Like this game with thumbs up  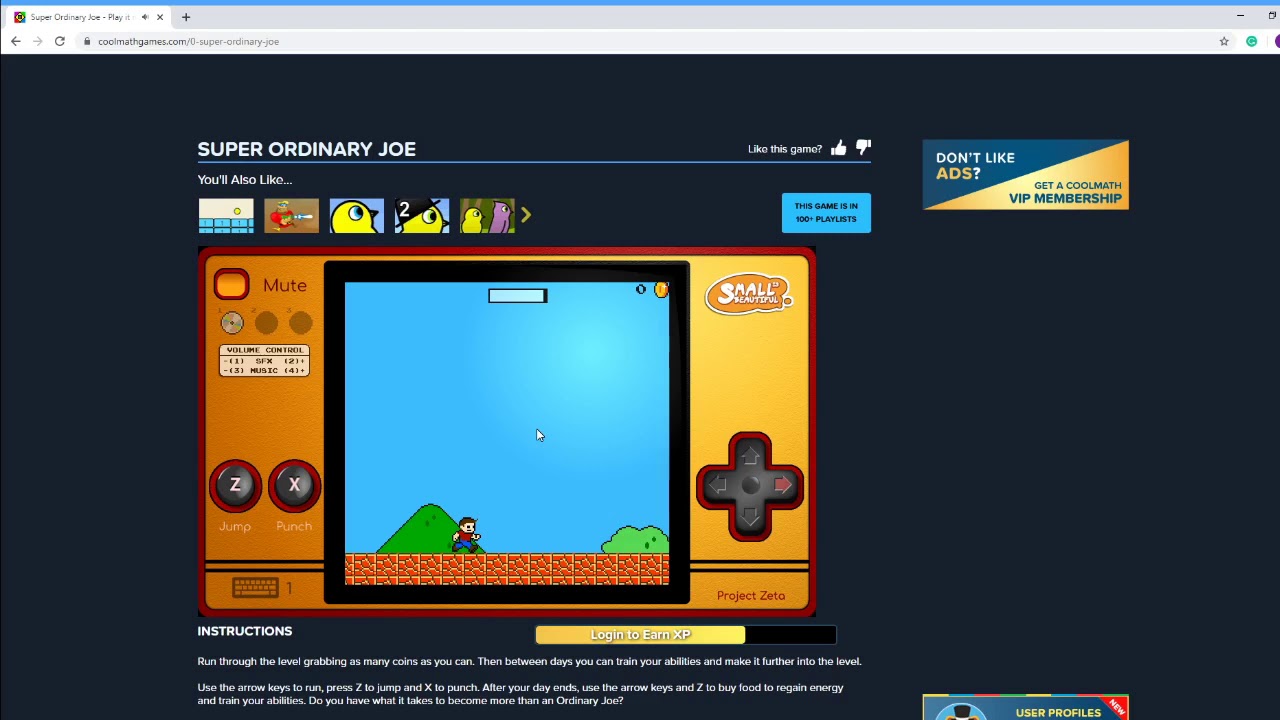[x=838, y=149]
